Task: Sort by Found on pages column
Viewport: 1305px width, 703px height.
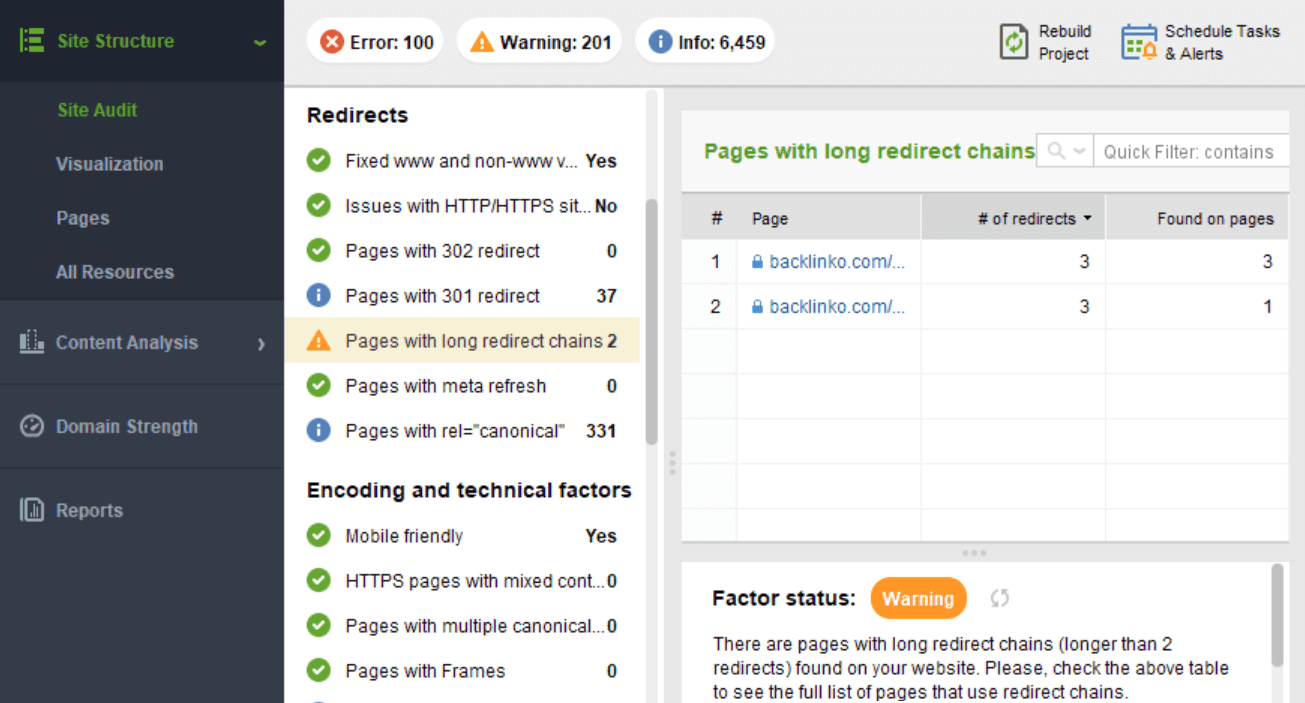Action: pyautogui.click(x=1197, y=218)
